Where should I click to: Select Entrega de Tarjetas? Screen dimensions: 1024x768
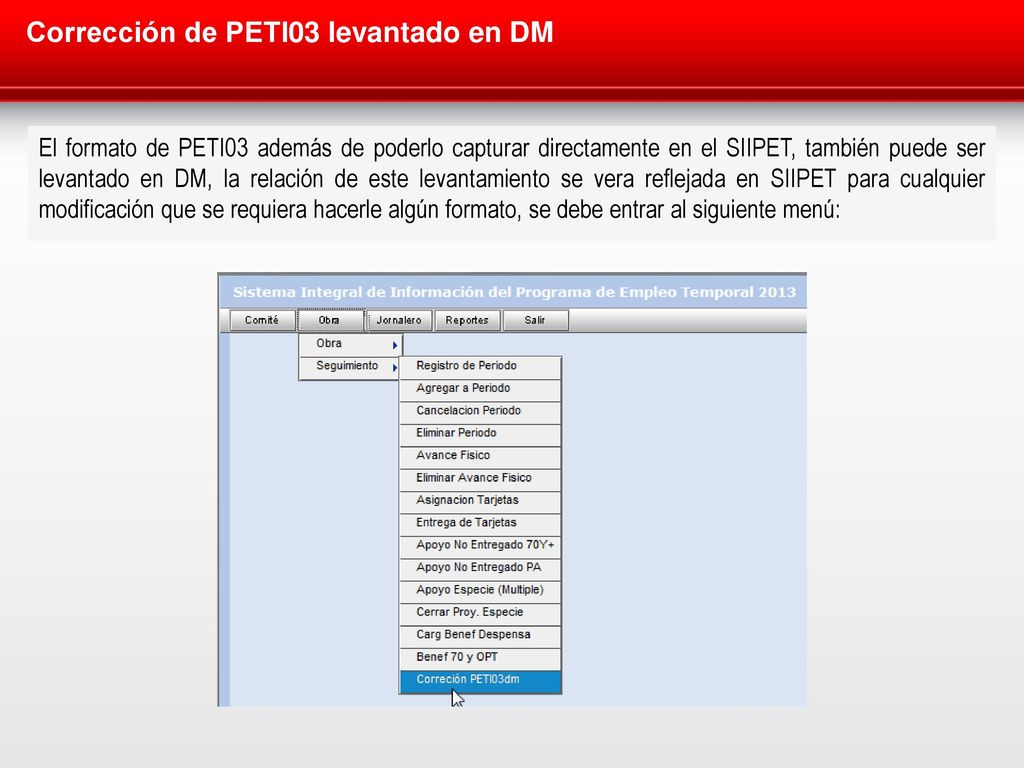click(x=480, y=523)
